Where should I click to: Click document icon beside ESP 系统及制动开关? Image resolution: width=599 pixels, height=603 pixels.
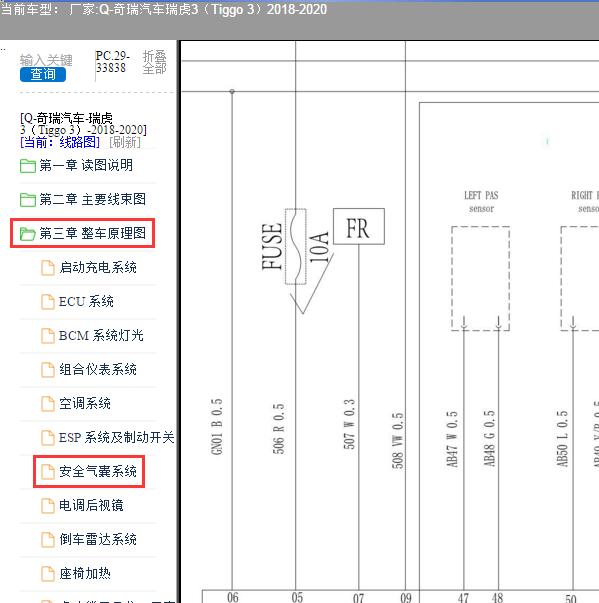click(48, 437)
